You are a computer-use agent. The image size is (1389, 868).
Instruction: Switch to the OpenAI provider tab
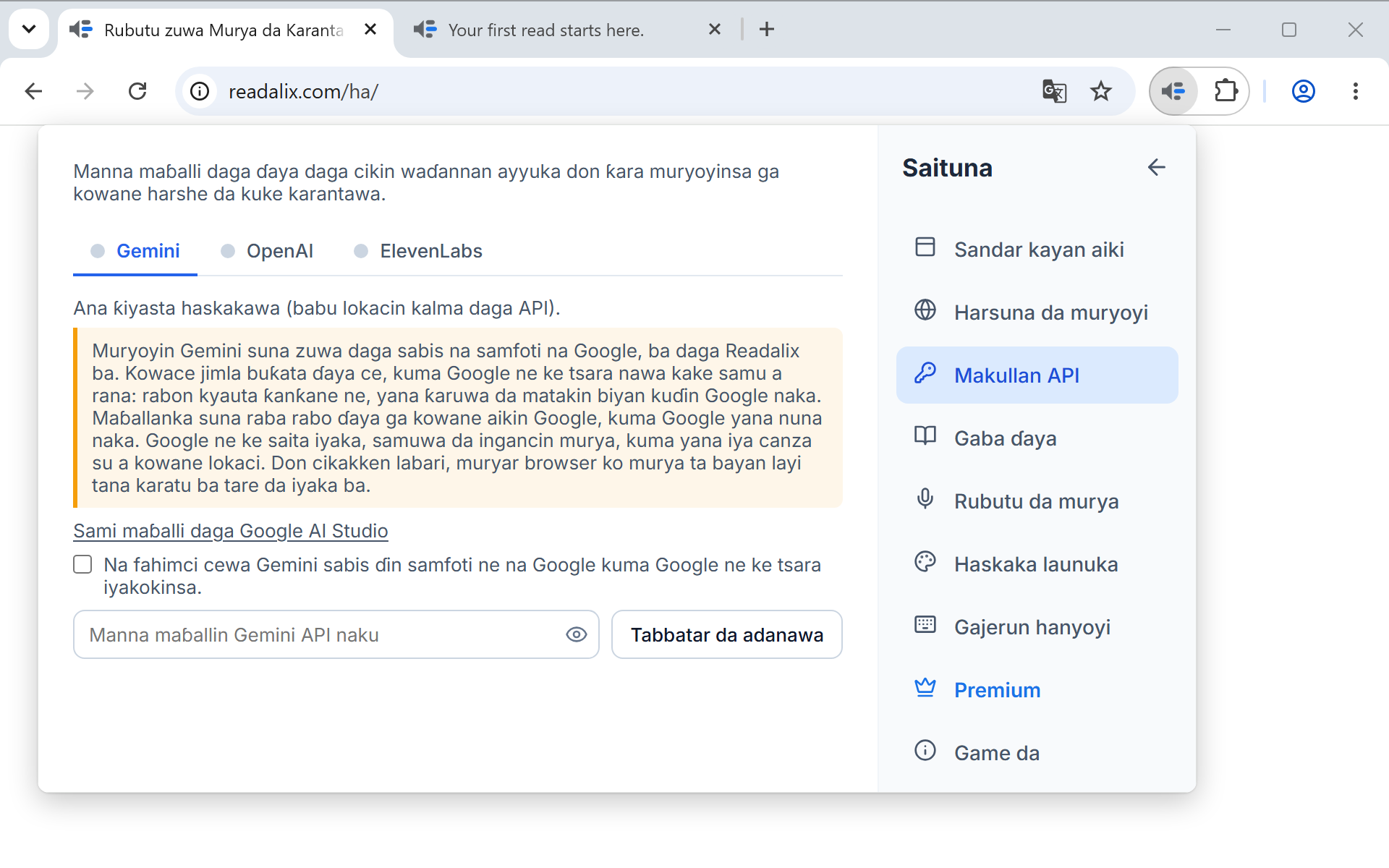(x=267, y=251)
